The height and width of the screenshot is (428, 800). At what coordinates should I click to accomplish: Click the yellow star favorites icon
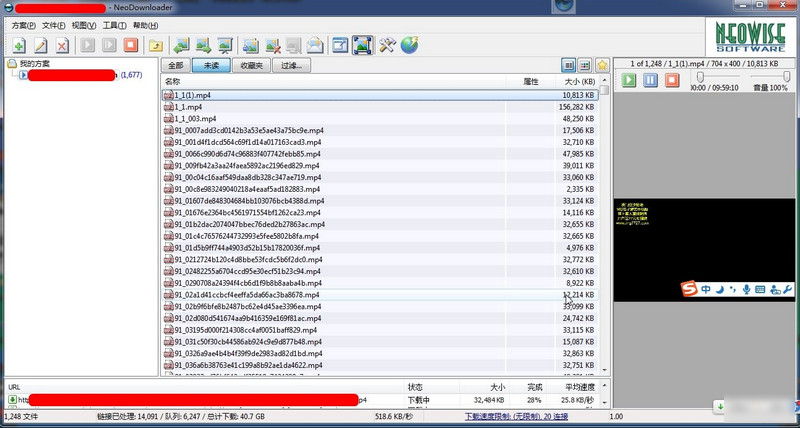coord(603,65)
